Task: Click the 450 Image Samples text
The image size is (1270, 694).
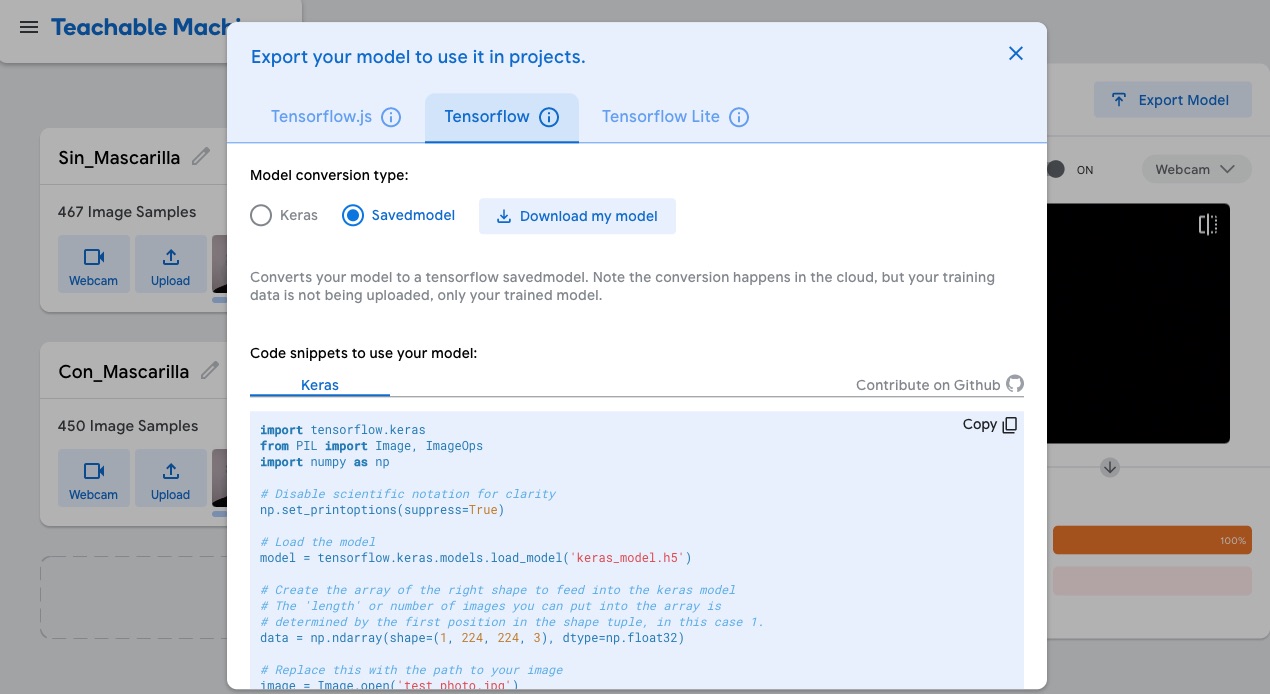Action: pos(128,426)
